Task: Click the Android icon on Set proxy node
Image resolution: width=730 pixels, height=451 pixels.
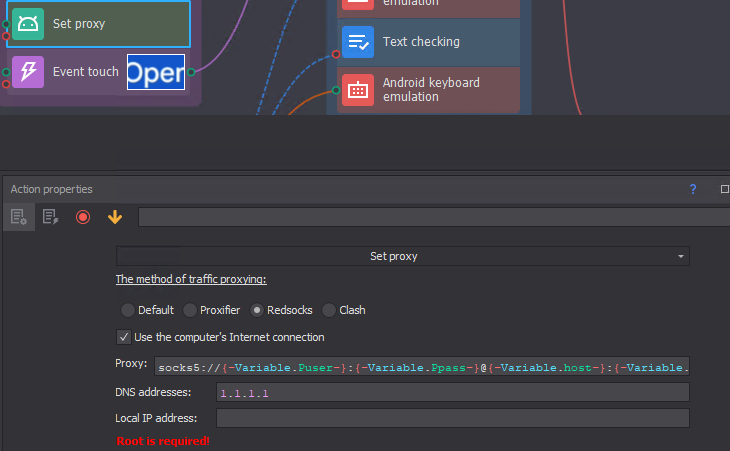Action: tap(28, 24)
